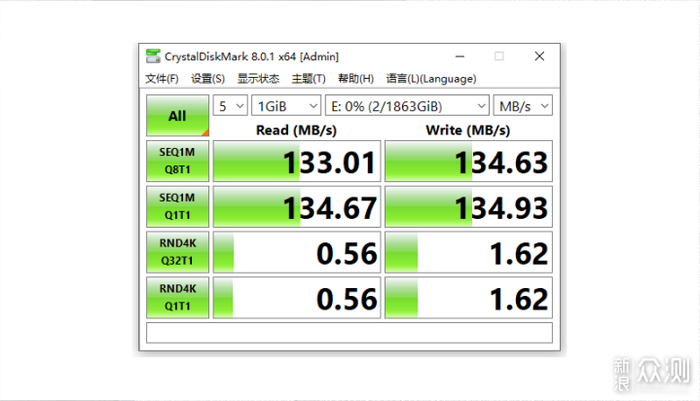Click the RND4K Q32T1 read value 0.56

click(297, 252)
